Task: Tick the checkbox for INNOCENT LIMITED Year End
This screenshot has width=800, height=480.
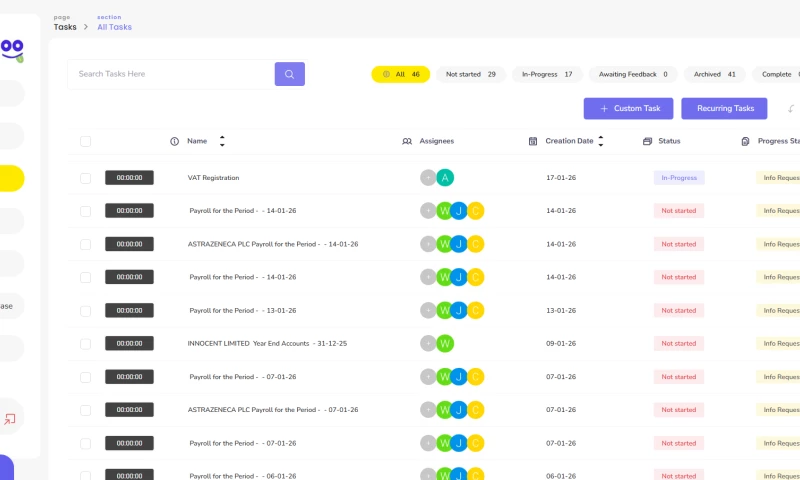Action: (85, 344)
